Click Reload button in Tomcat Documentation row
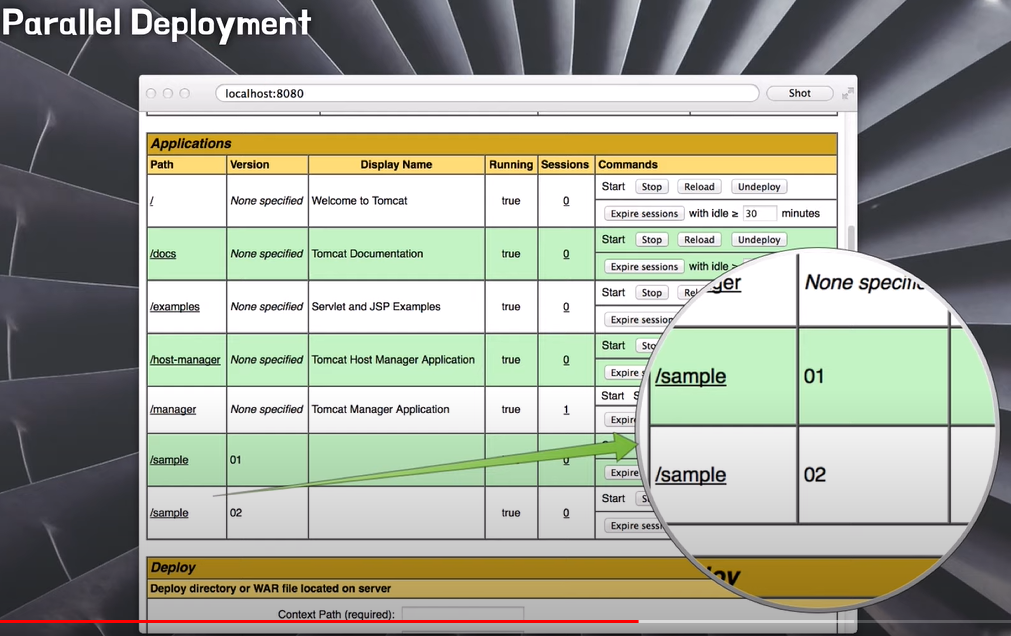 click(699, 239)
